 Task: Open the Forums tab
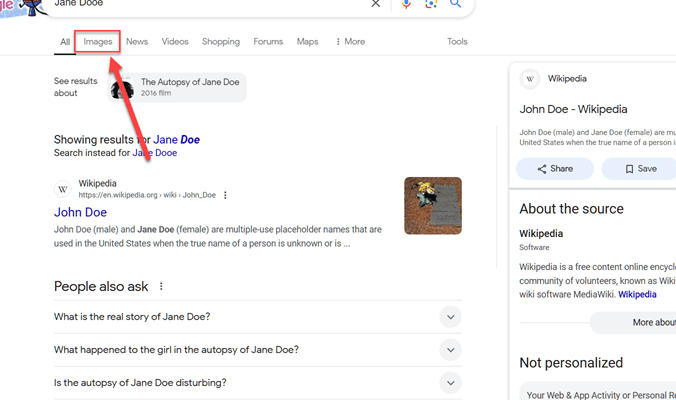268,42
